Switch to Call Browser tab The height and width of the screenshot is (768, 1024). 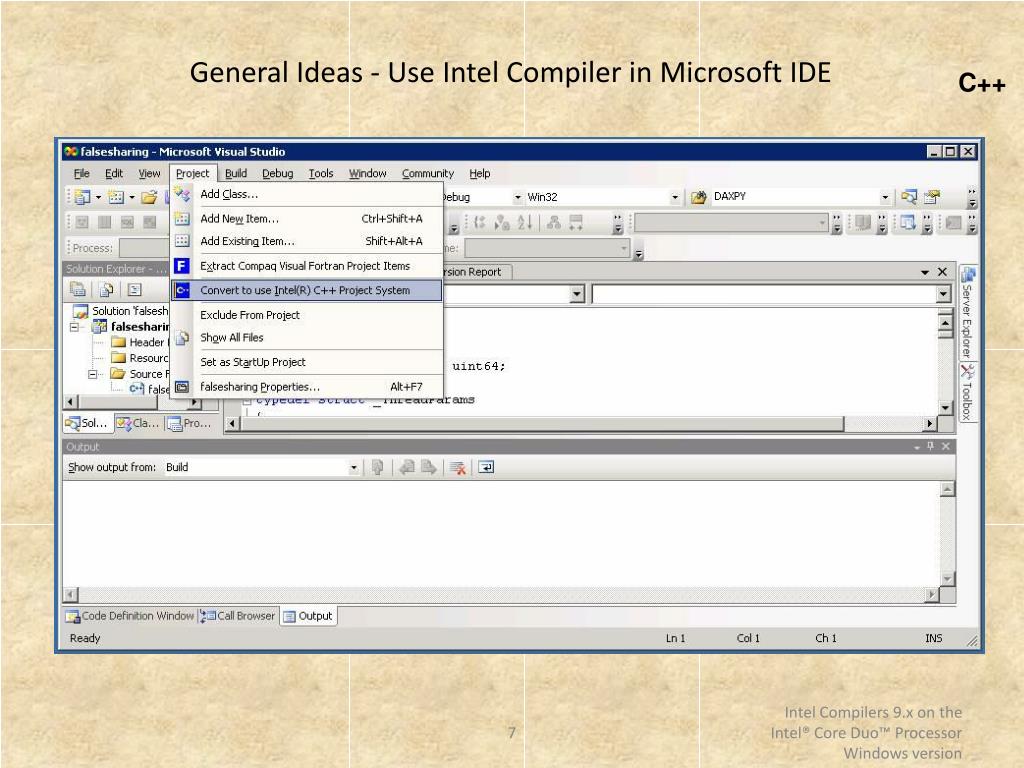(238, 616)
